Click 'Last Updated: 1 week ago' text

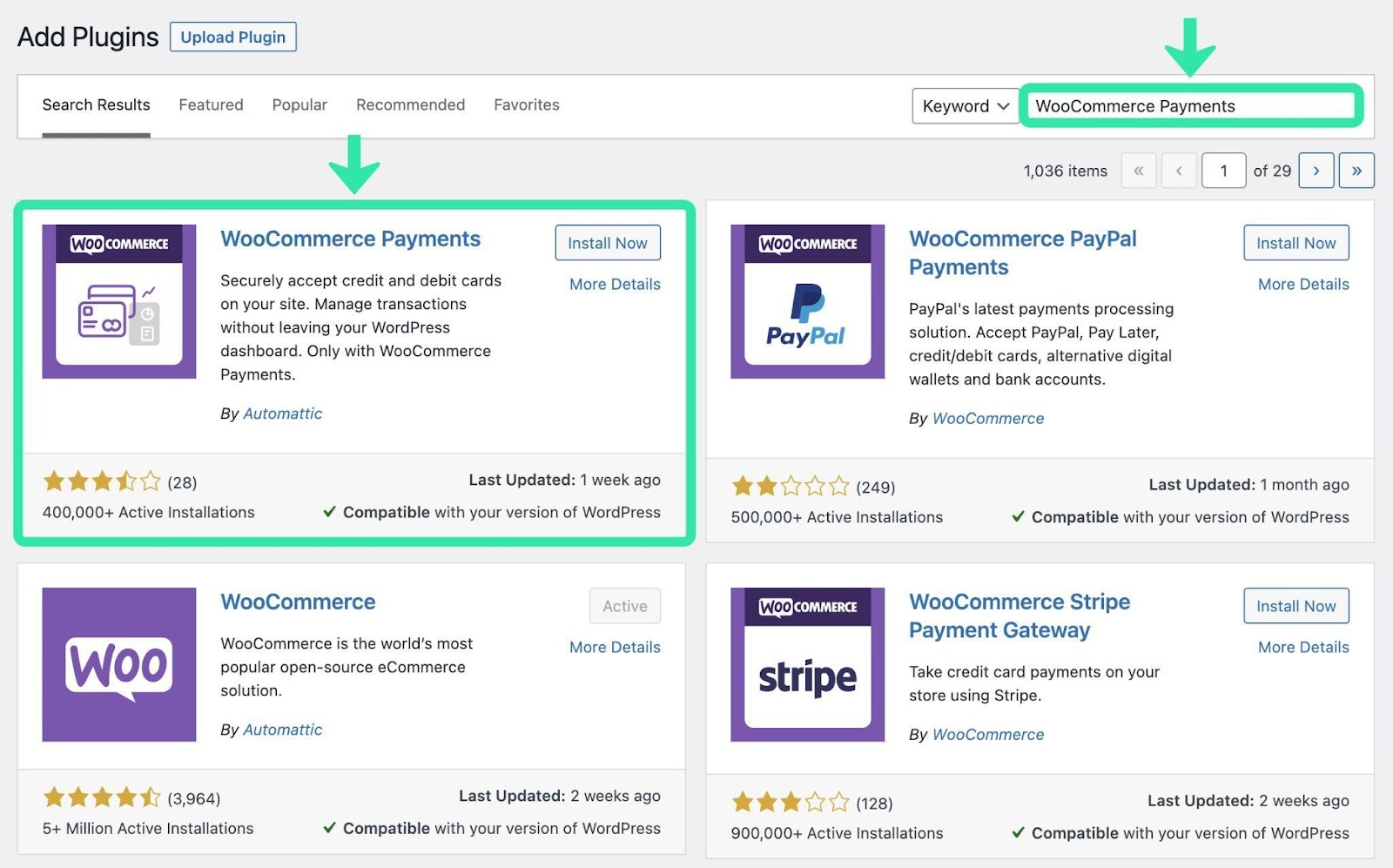click(564, 480)
